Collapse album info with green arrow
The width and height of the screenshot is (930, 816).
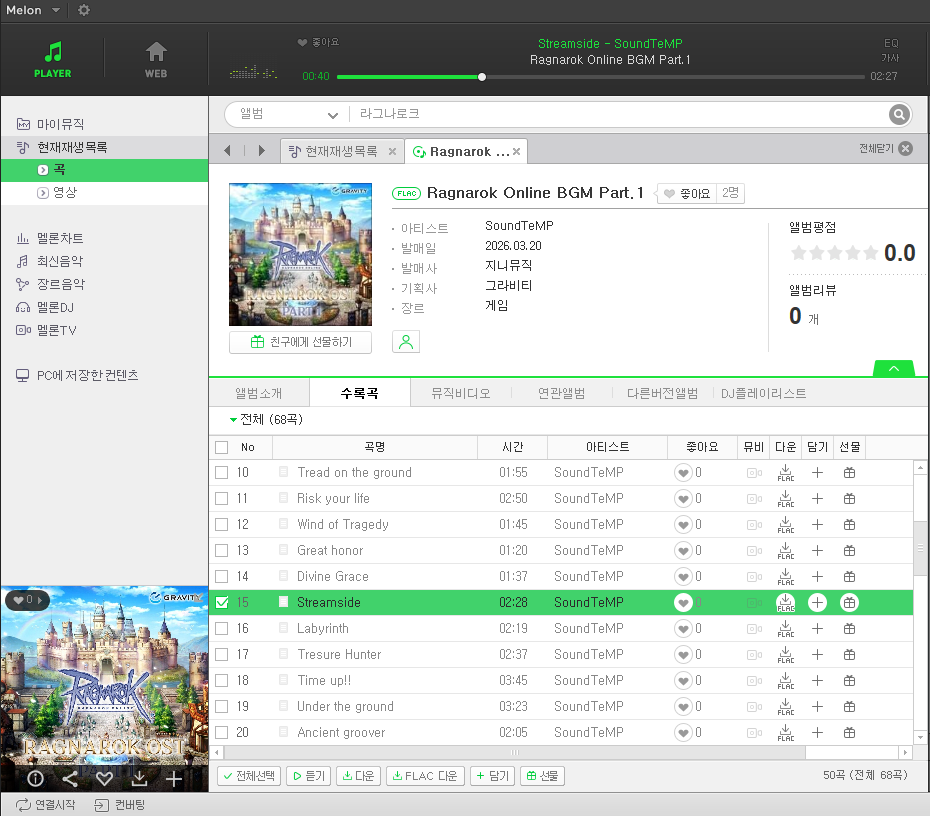893,369
